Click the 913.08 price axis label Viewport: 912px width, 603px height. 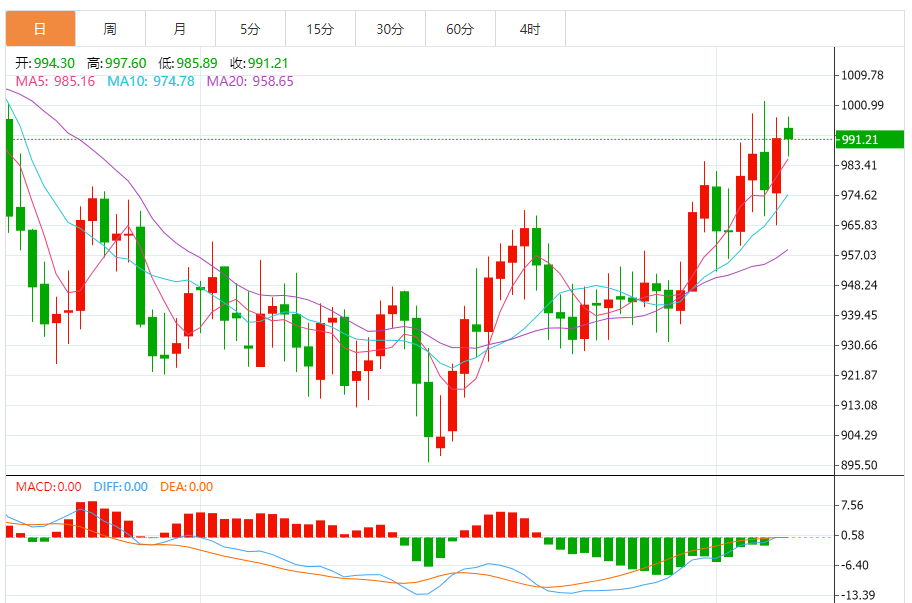[x=859, y=405]
